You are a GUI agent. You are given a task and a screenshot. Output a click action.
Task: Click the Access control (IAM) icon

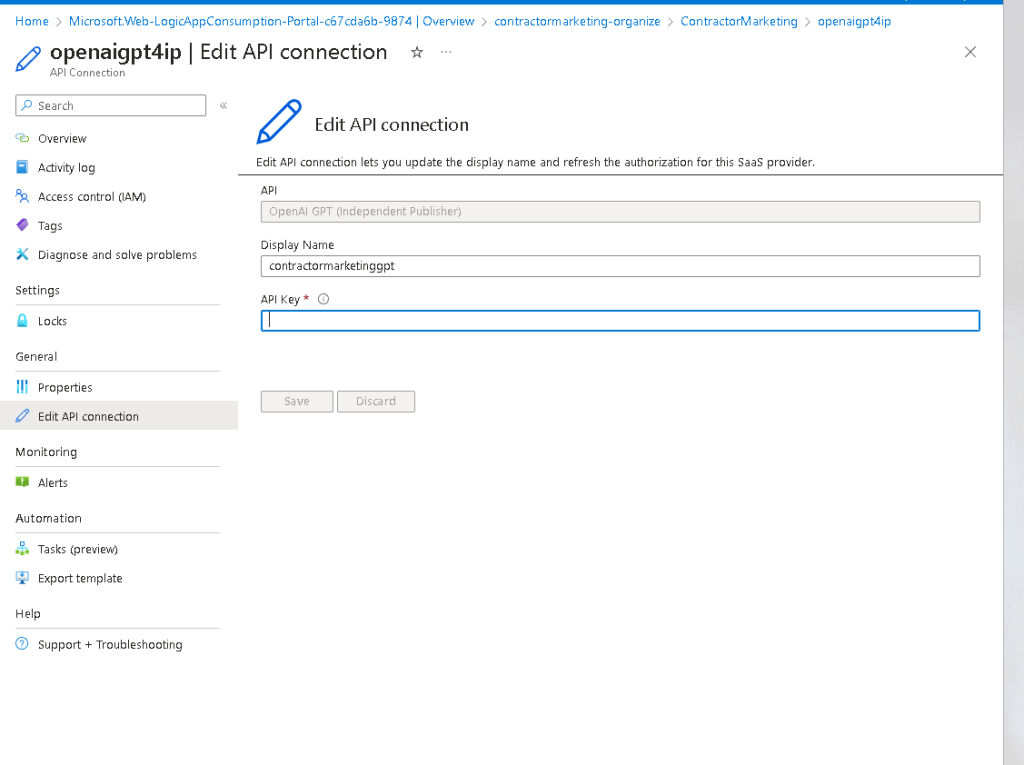tap(22, 196)
